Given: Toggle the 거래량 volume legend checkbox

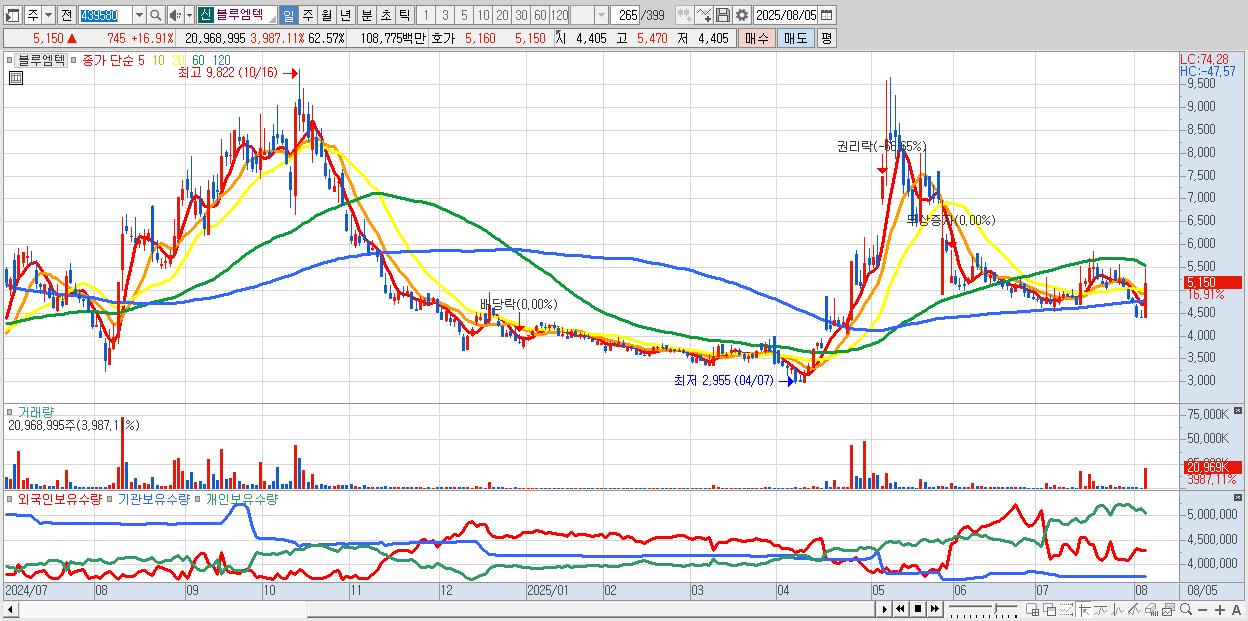Looking at the screenshot, I should click(11, 411).
